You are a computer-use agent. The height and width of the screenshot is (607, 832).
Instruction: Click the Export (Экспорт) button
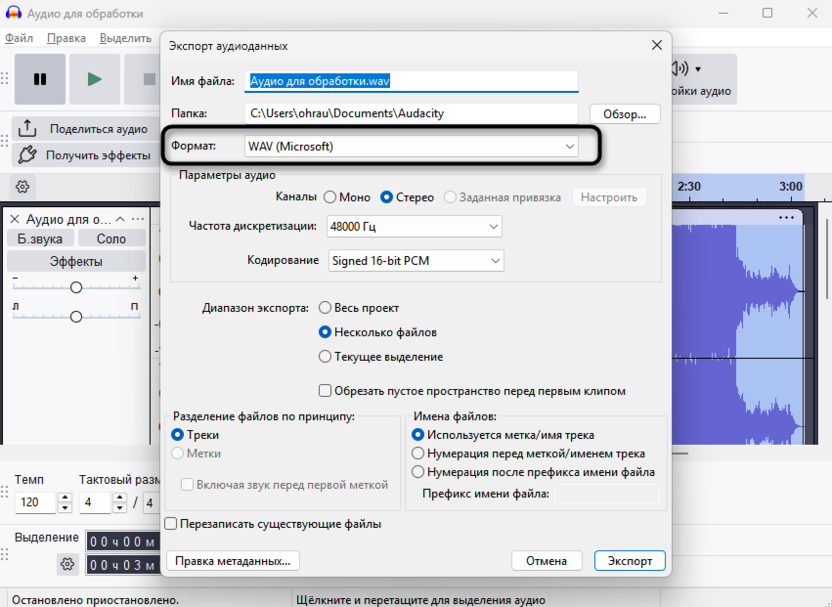pyautogui.click(x=630, y=561)
